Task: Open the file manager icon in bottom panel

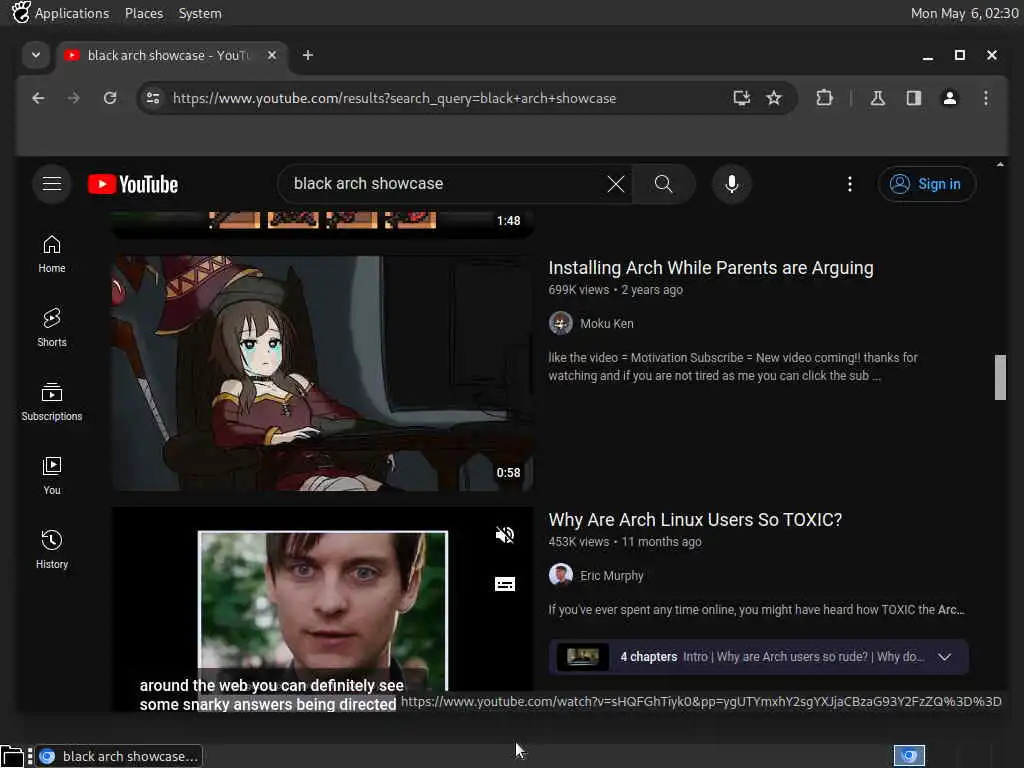Action: (12, 756)
